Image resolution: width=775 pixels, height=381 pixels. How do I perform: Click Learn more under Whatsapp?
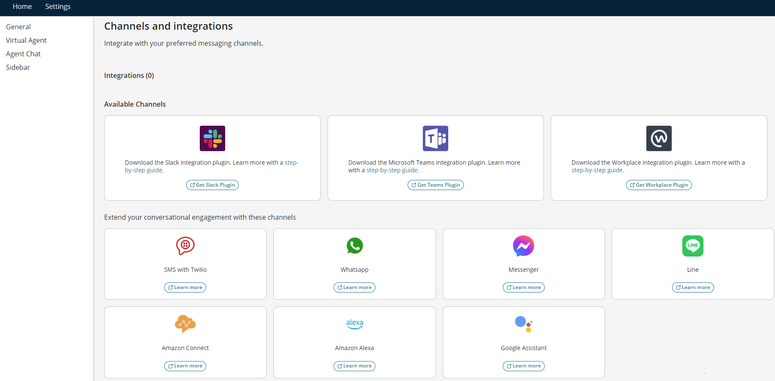[354, 288]
